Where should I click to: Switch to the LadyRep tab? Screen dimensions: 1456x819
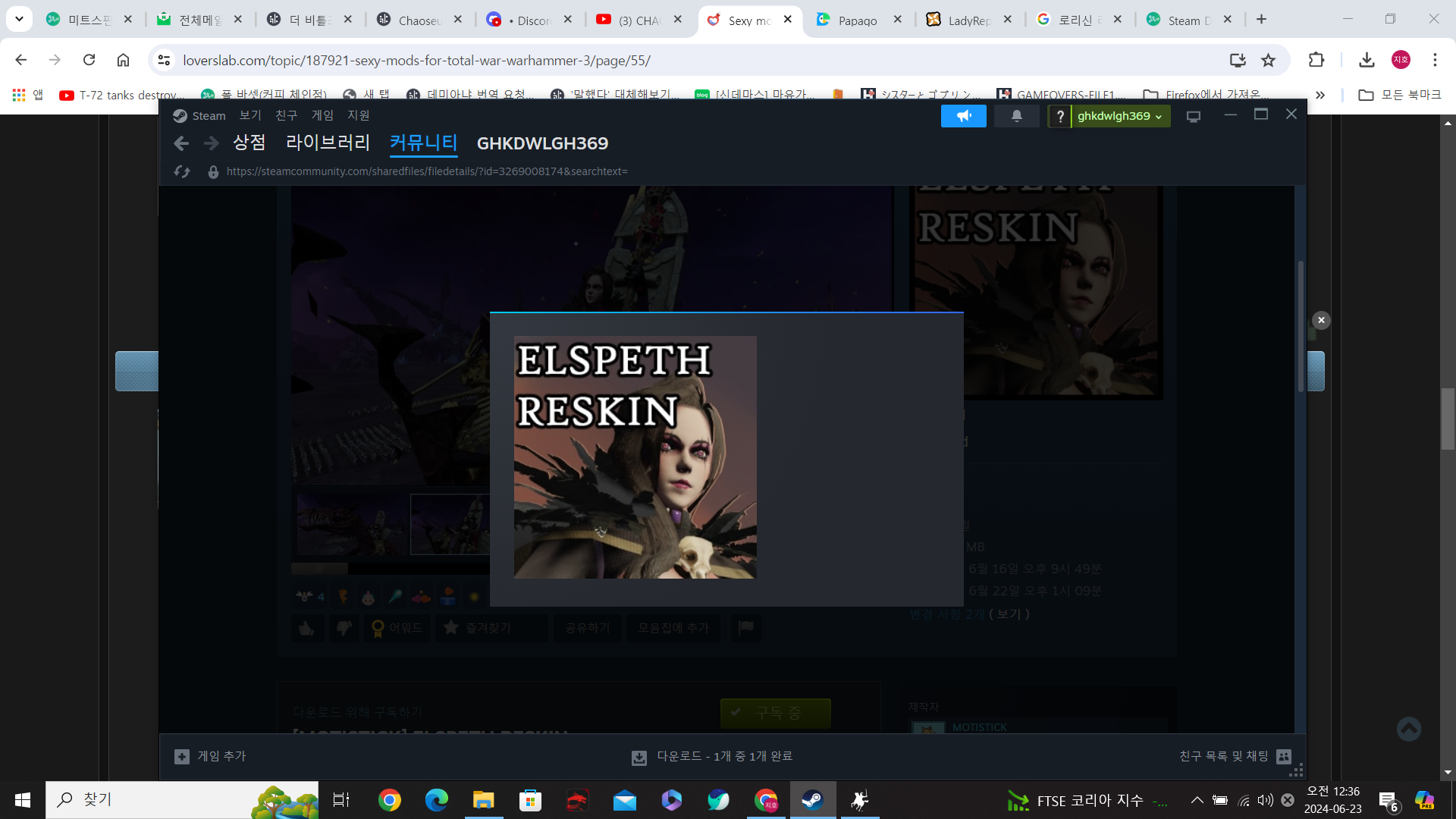point(969,20)
